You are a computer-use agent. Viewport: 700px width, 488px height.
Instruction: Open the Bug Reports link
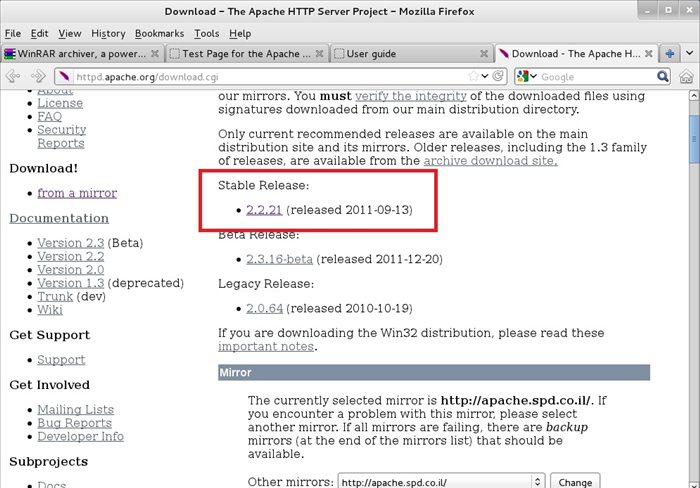[75, 423]
